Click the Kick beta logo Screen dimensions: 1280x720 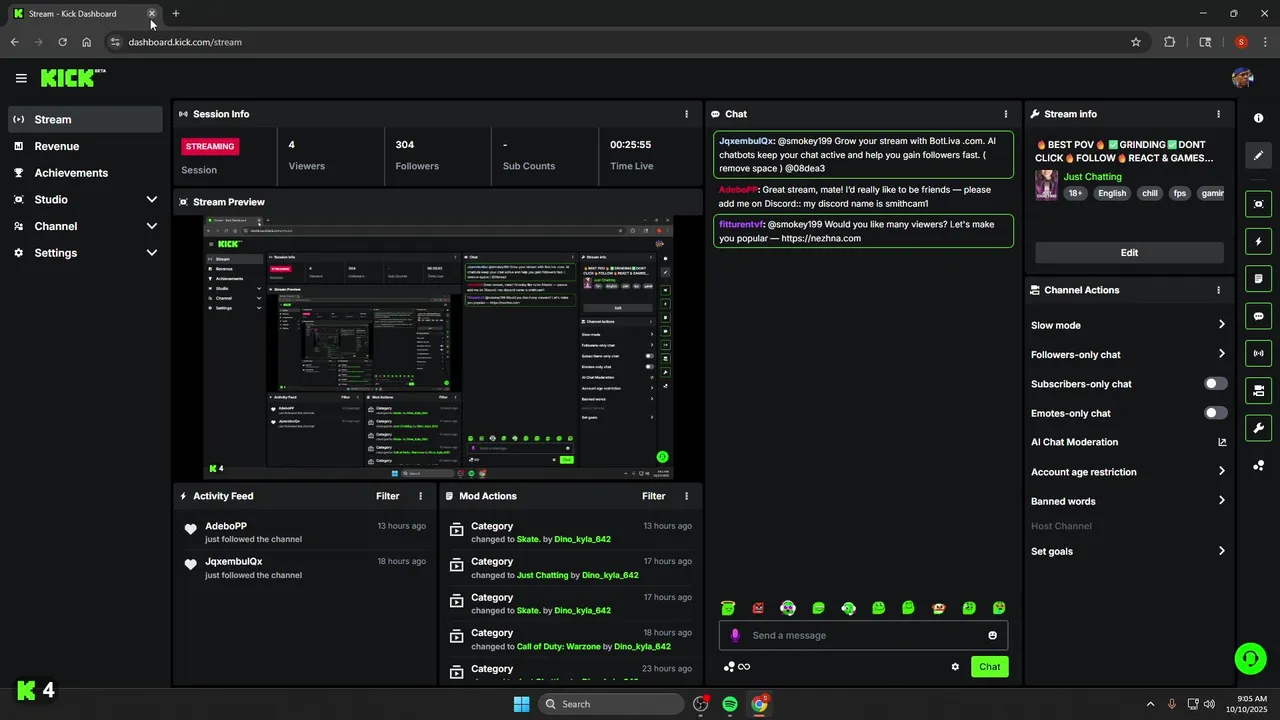[x=73, y=78]
